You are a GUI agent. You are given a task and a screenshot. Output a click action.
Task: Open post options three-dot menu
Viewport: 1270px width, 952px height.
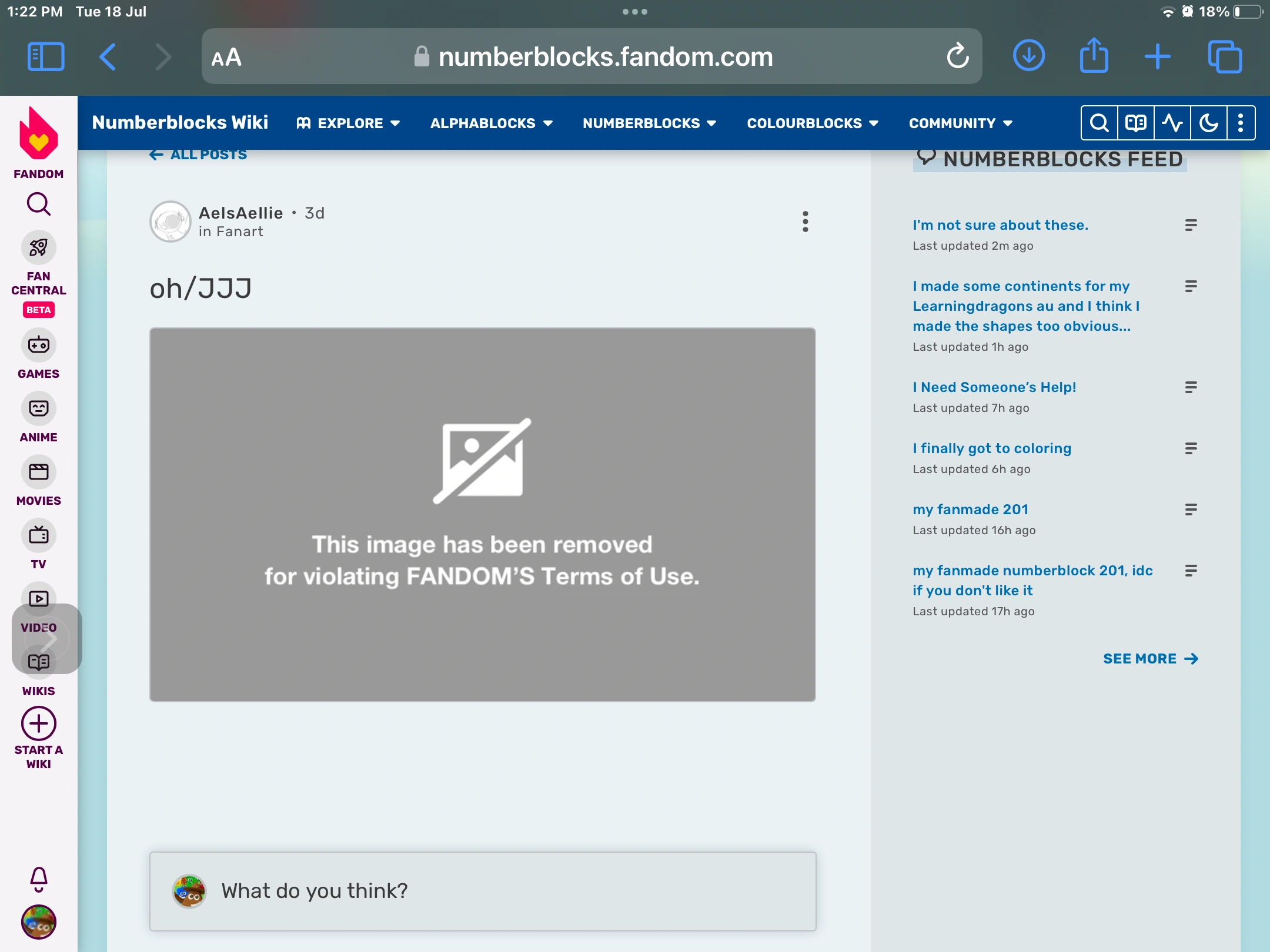coord(805,222)
